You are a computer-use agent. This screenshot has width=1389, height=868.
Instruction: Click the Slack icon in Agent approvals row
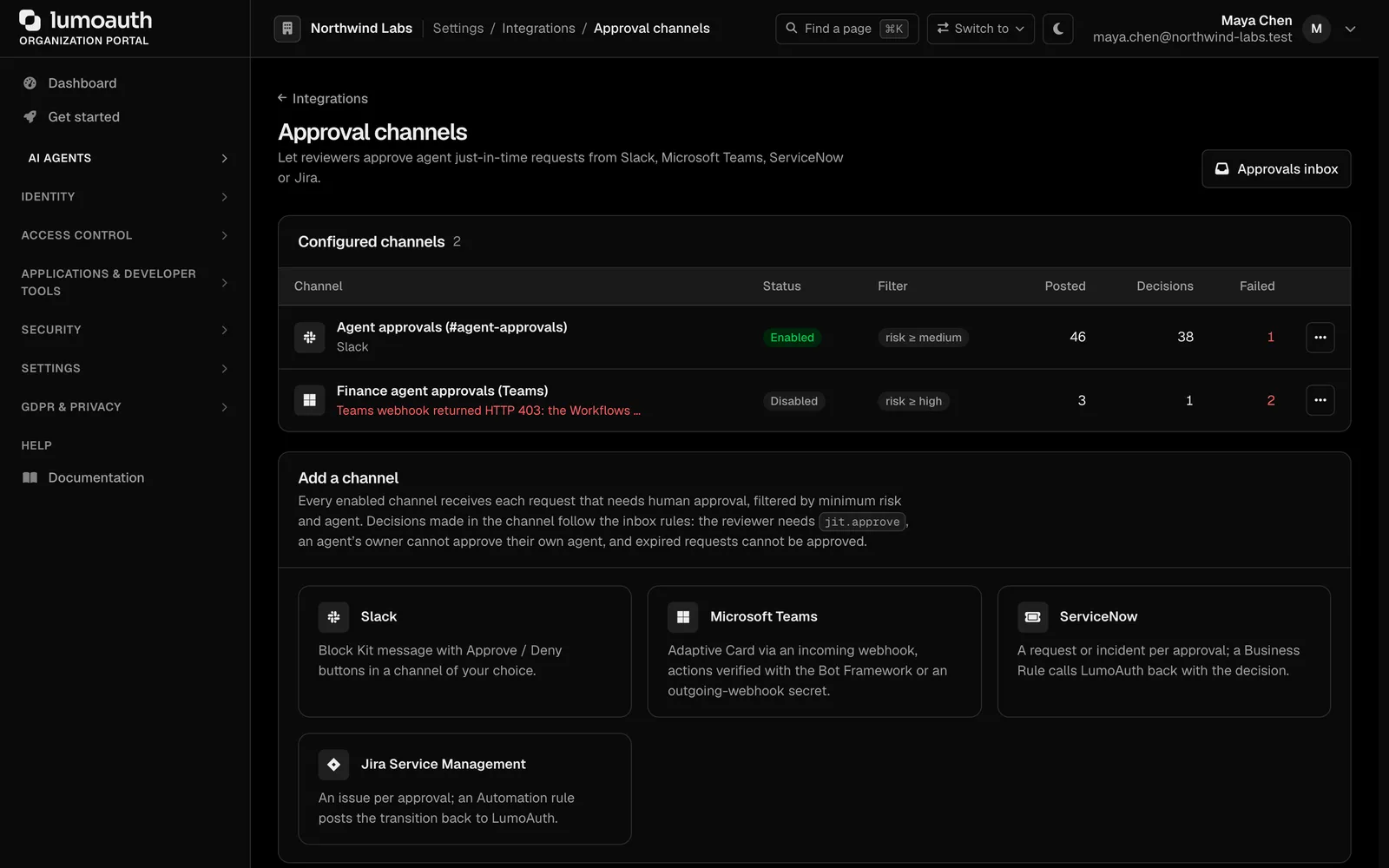pyautogui.click(x=309, y=337)
